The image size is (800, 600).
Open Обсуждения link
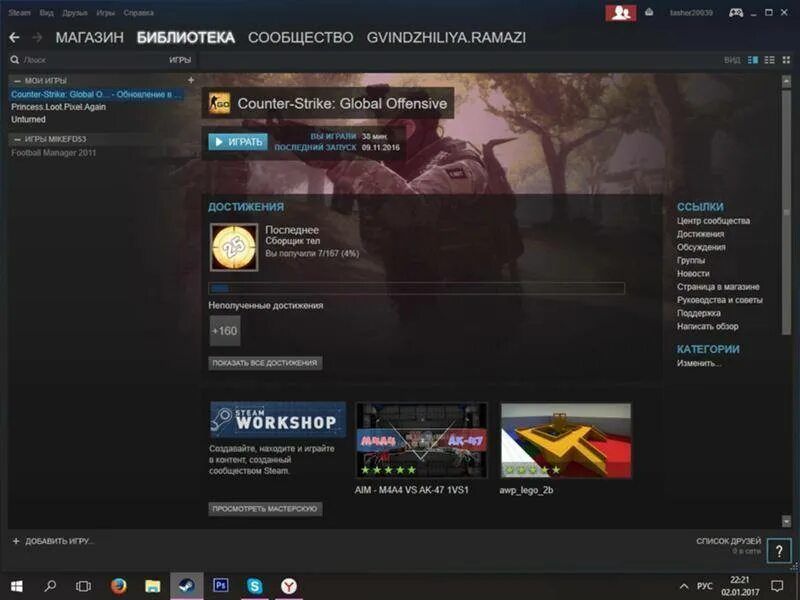pyautogui.click(x=701, y=247)
